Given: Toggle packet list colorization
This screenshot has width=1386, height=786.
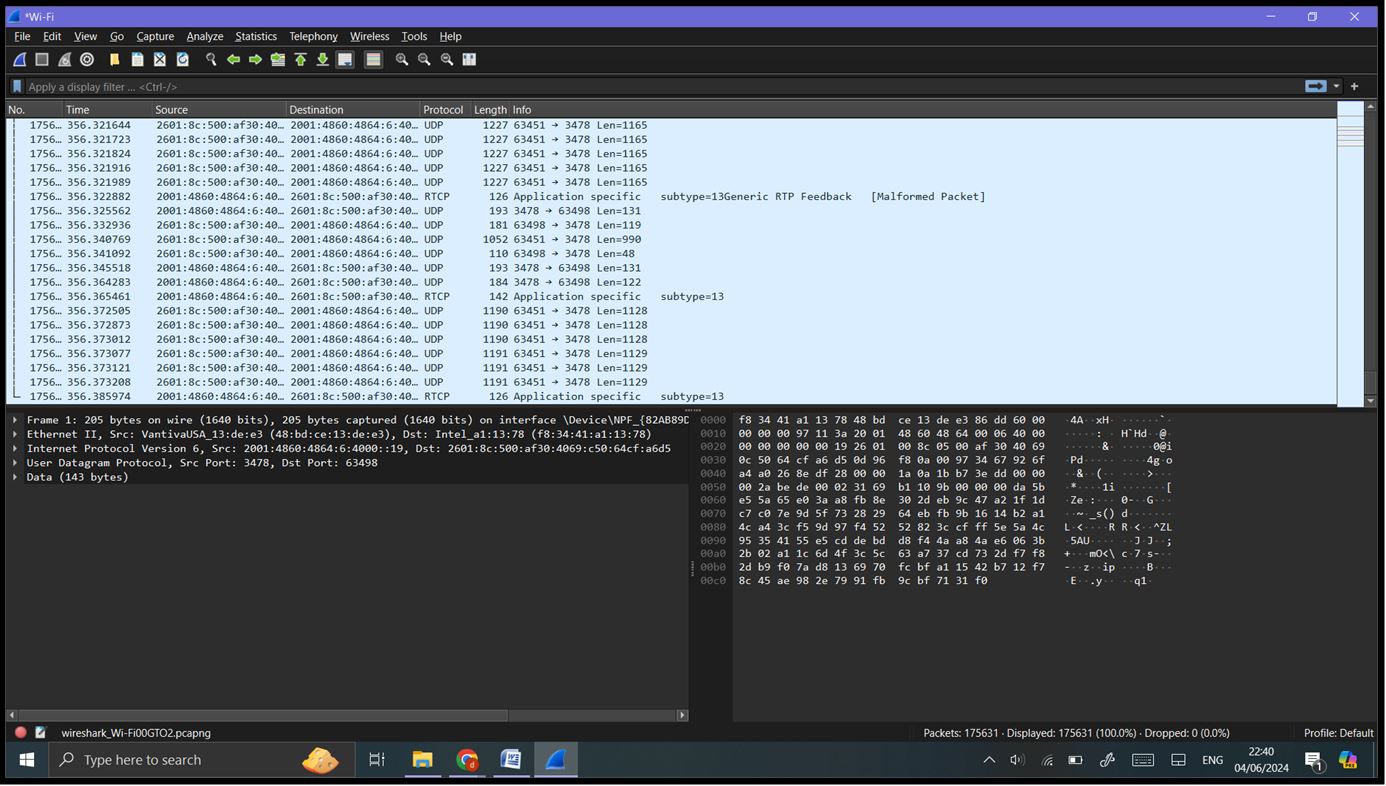Looking at the screenshot, I should [x=371, y=59].
